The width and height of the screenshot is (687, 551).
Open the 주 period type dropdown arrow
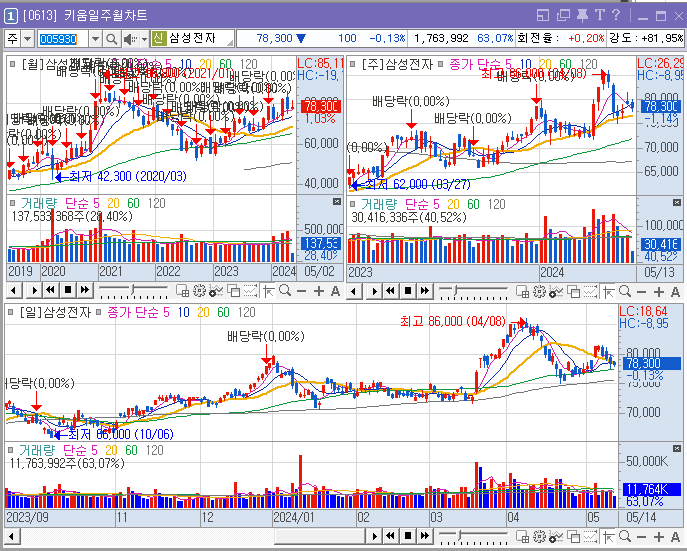[27, 39]
